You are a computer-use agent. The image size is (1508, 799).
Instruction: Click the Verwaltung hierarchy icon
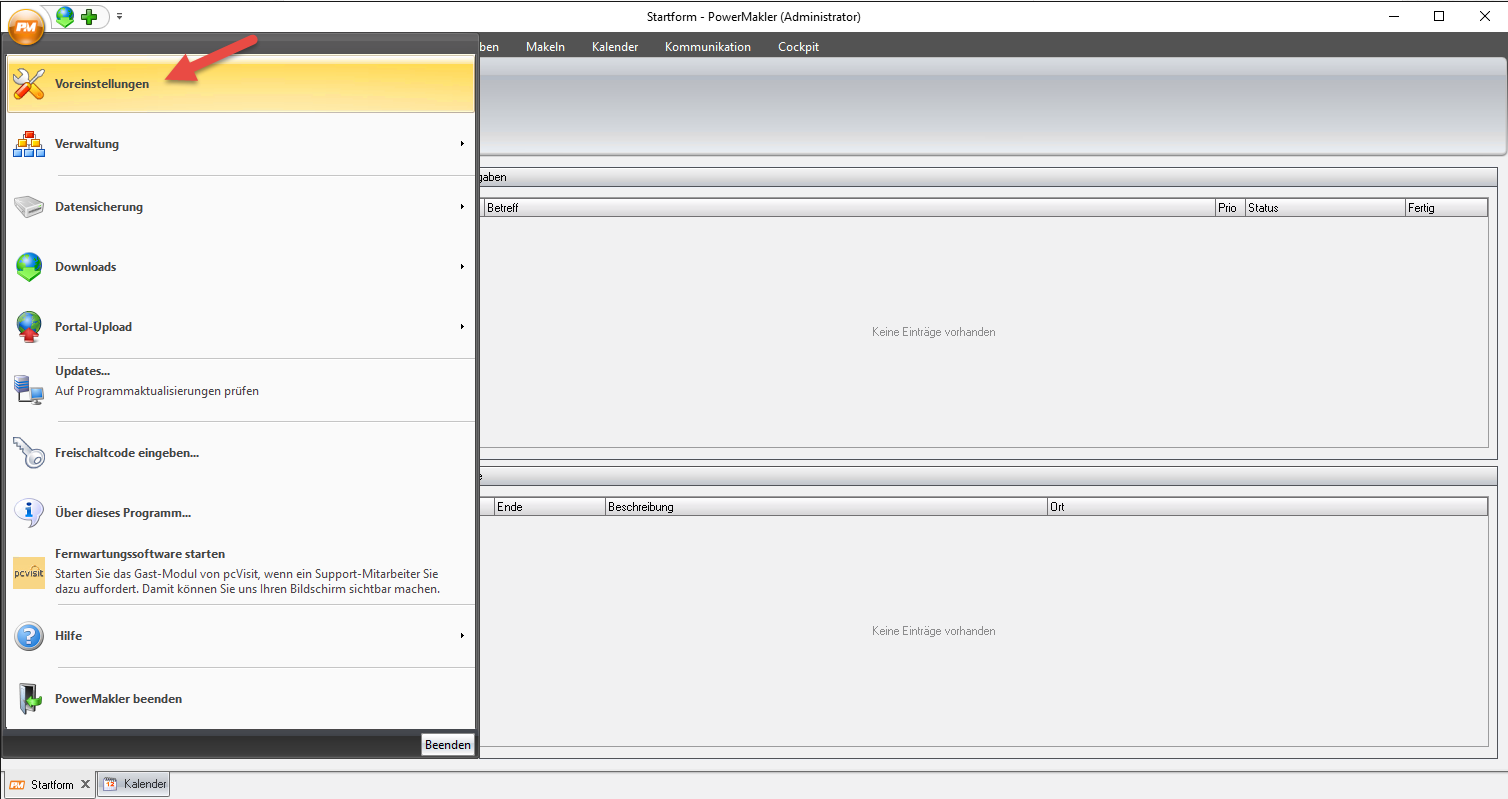pos(29,144)
